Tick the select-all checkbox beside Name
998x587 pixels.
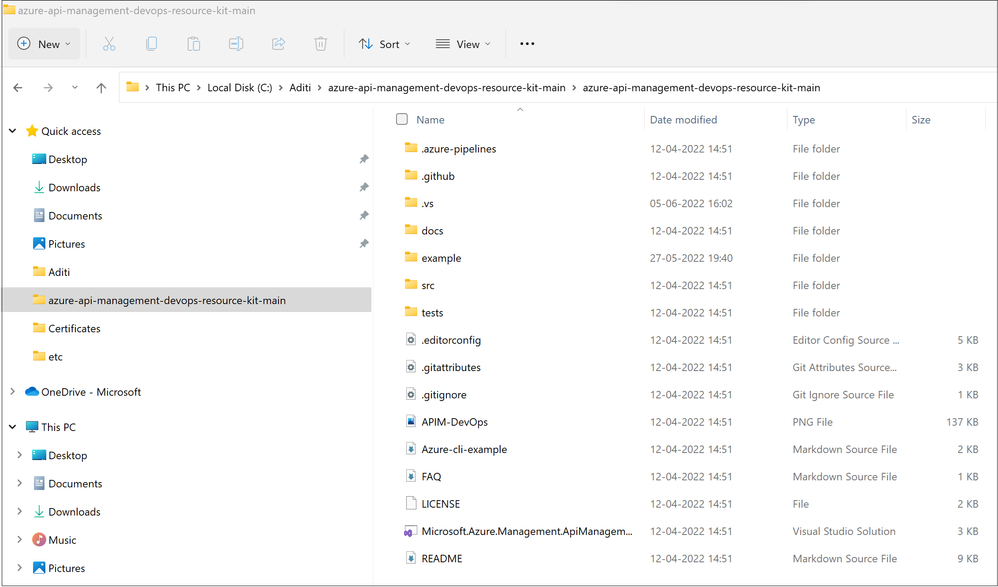click(x=402, y=119)
